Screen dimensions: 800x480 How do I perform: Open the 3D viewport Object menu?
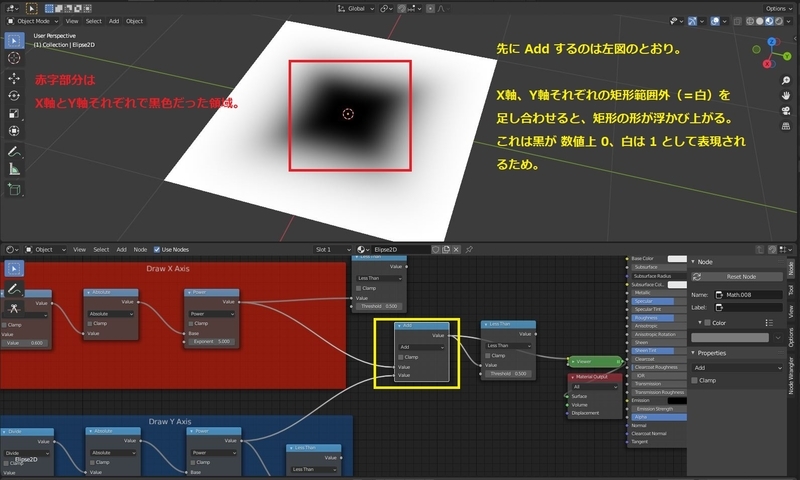(134, 21)
